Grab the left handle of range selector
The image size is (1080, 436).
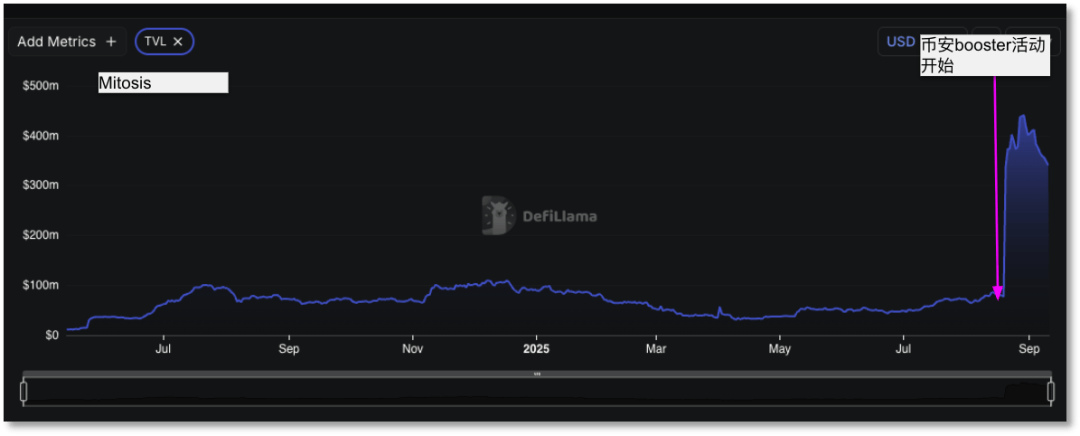click(23, 392)
